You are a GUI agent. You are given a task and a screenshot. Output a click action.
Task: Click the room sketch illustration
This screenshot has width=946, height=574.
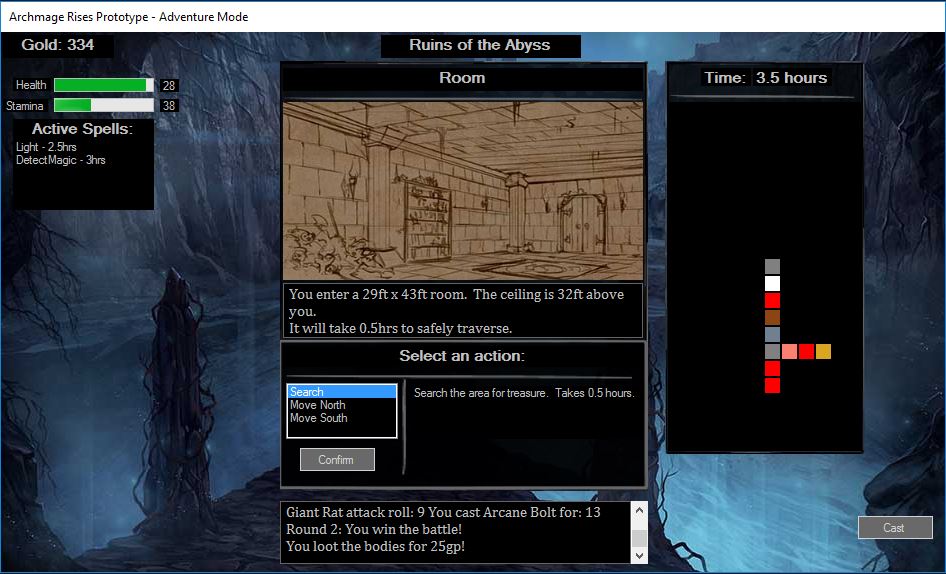pyautogui.click(x=463, y=190)
